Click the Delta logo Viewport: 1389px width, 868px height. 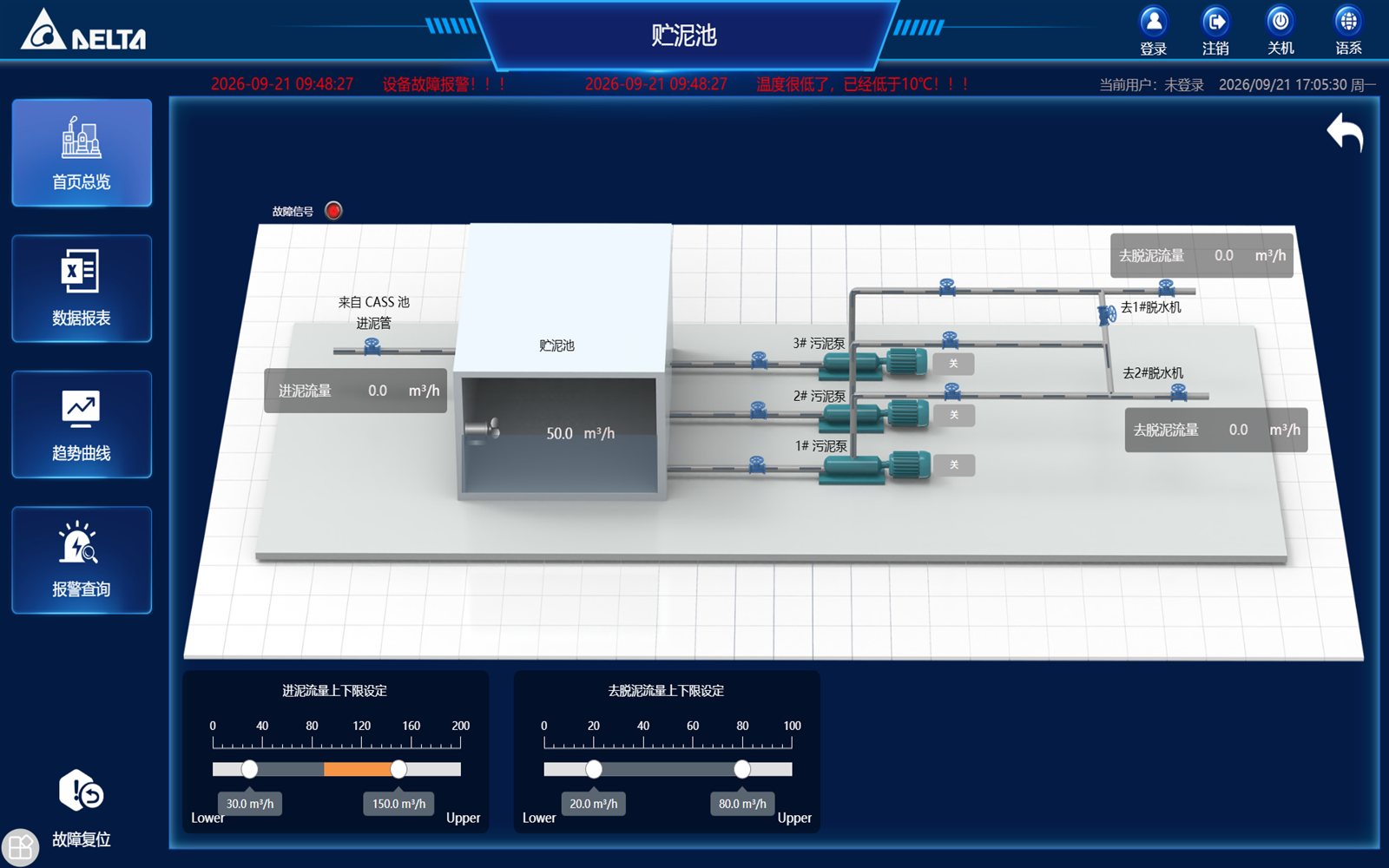[x=83, y=30]
